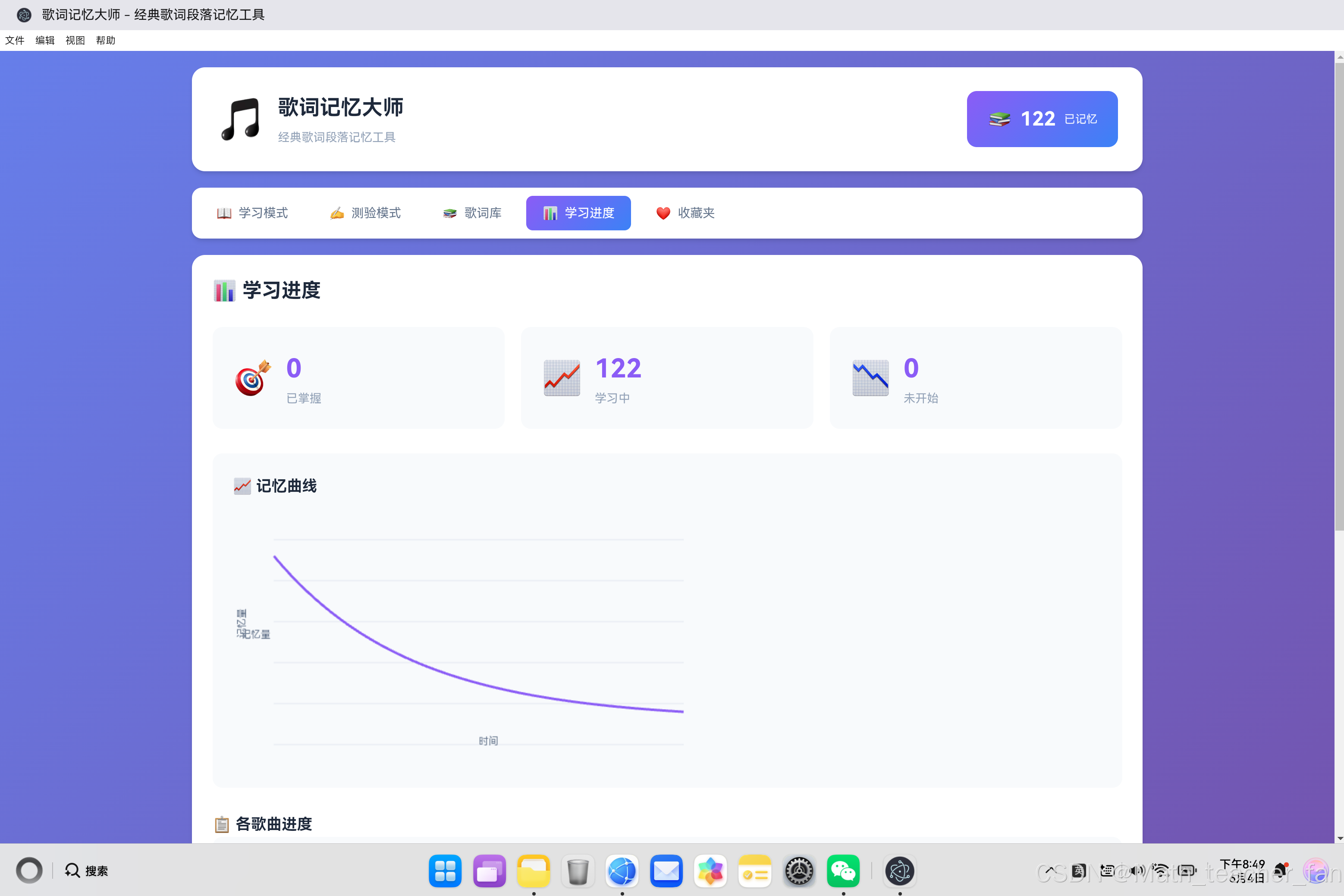The height and width of the screenshot is (896, 1344).
Task: Switch to the 学习模式 tab
Action: (x=252, y=213)
